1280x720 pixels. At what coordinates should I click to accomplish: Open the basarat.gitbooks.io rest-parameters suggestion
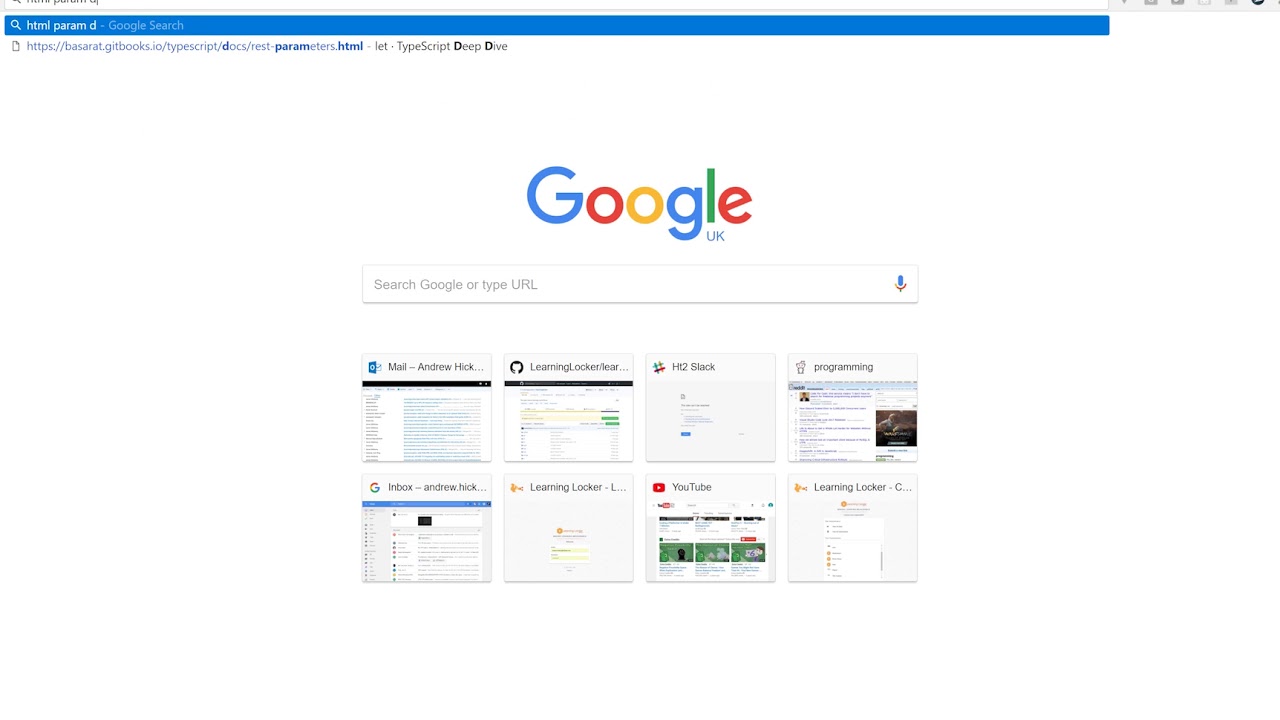pos(557,46)
